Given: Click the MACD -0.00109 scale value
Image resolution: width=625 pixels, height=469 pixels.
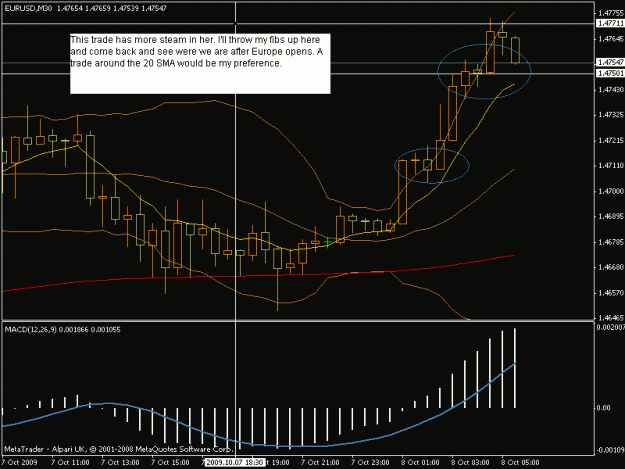Looking at the screenshot, I should tap(610, 450).
